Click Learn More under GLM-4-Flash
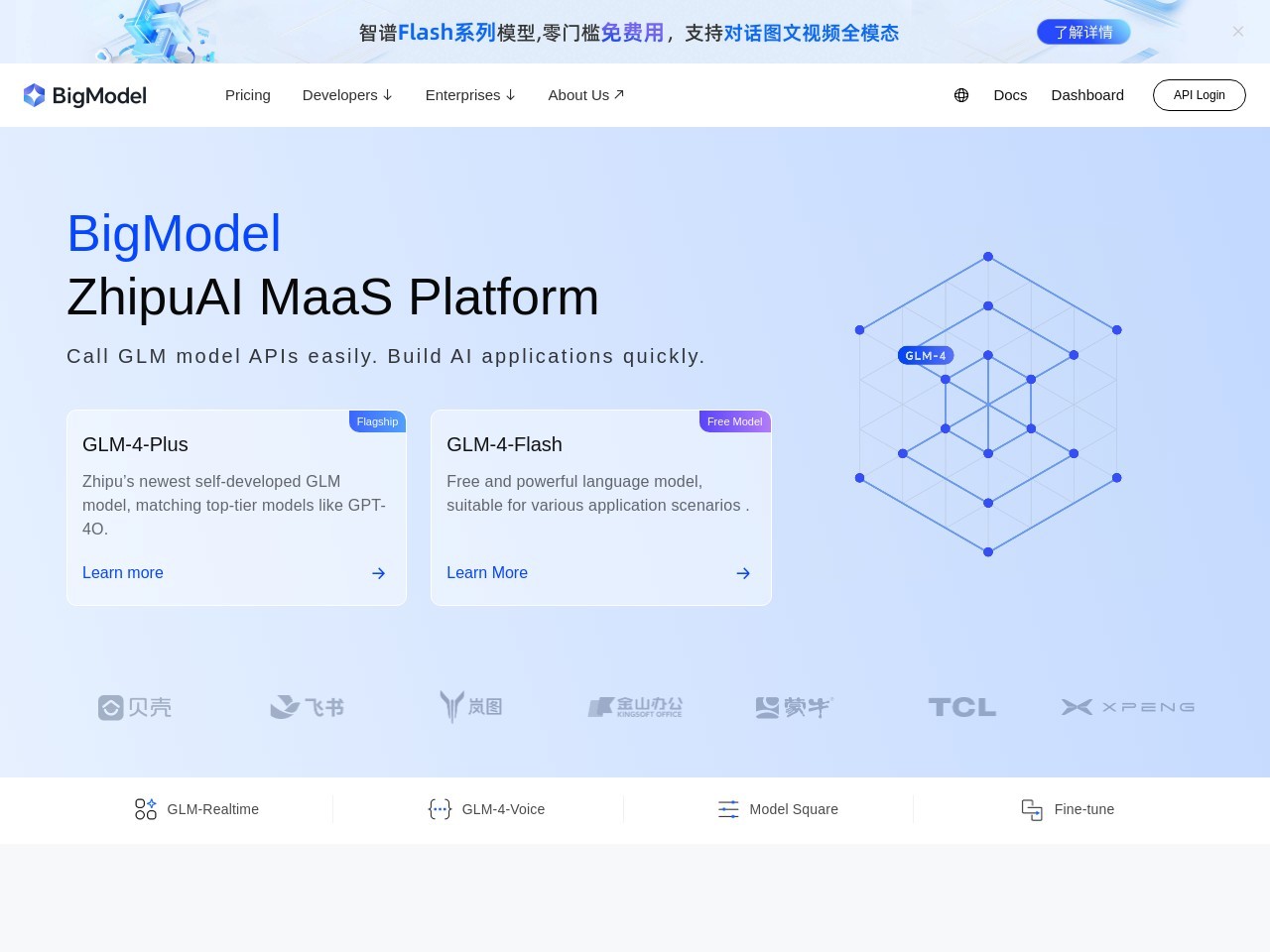The image size is (1270, 952). 487,572
